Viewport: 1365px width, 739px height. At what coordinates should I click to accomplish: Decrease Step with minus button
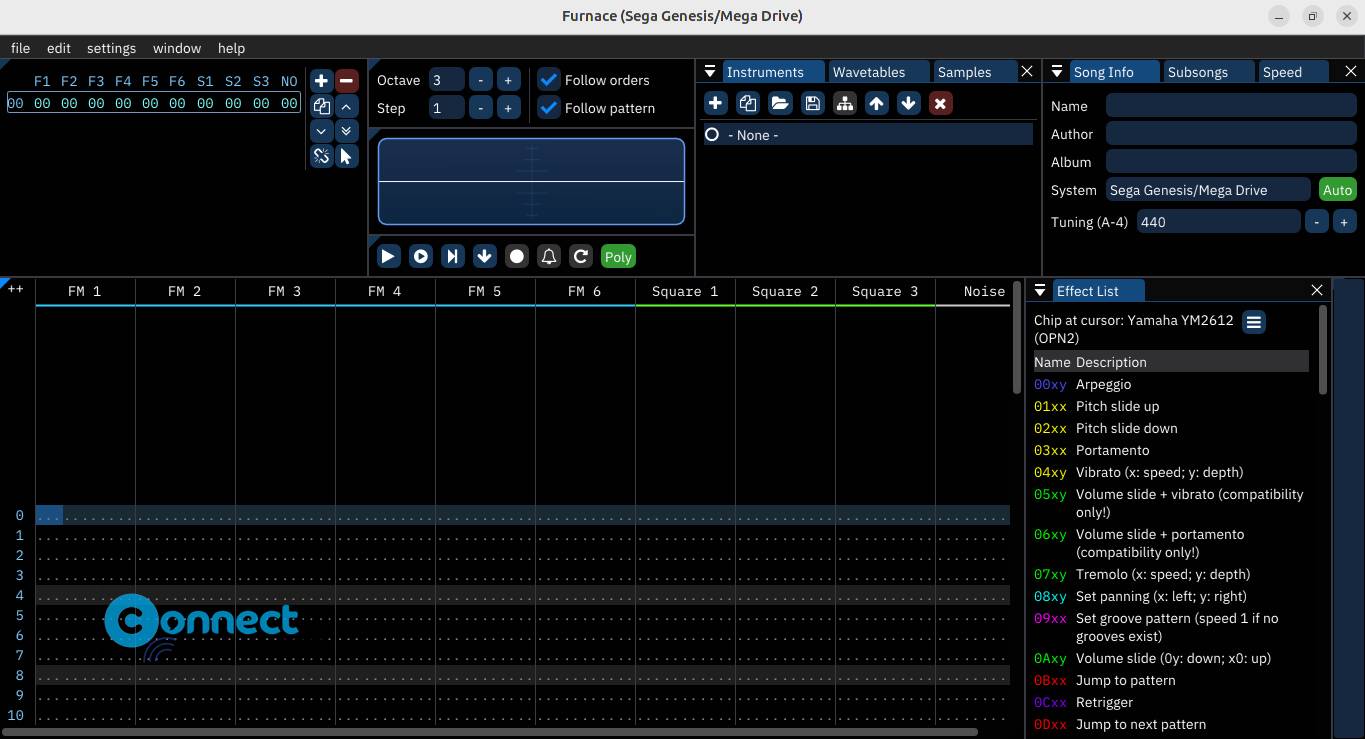481,108
